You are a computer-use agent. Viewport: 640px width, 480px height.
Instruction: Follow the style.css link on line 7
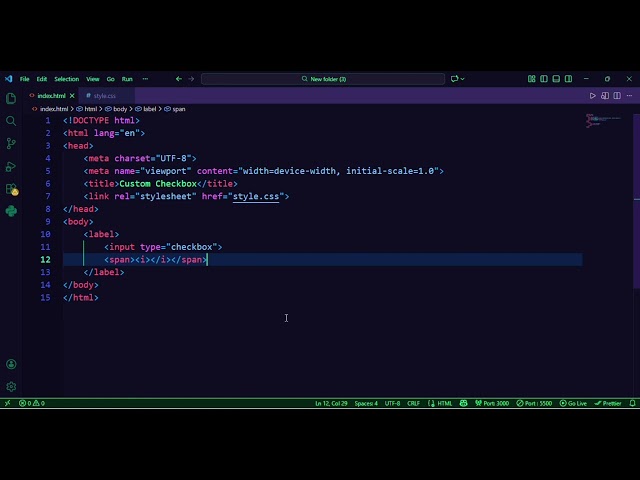[256, 196]
